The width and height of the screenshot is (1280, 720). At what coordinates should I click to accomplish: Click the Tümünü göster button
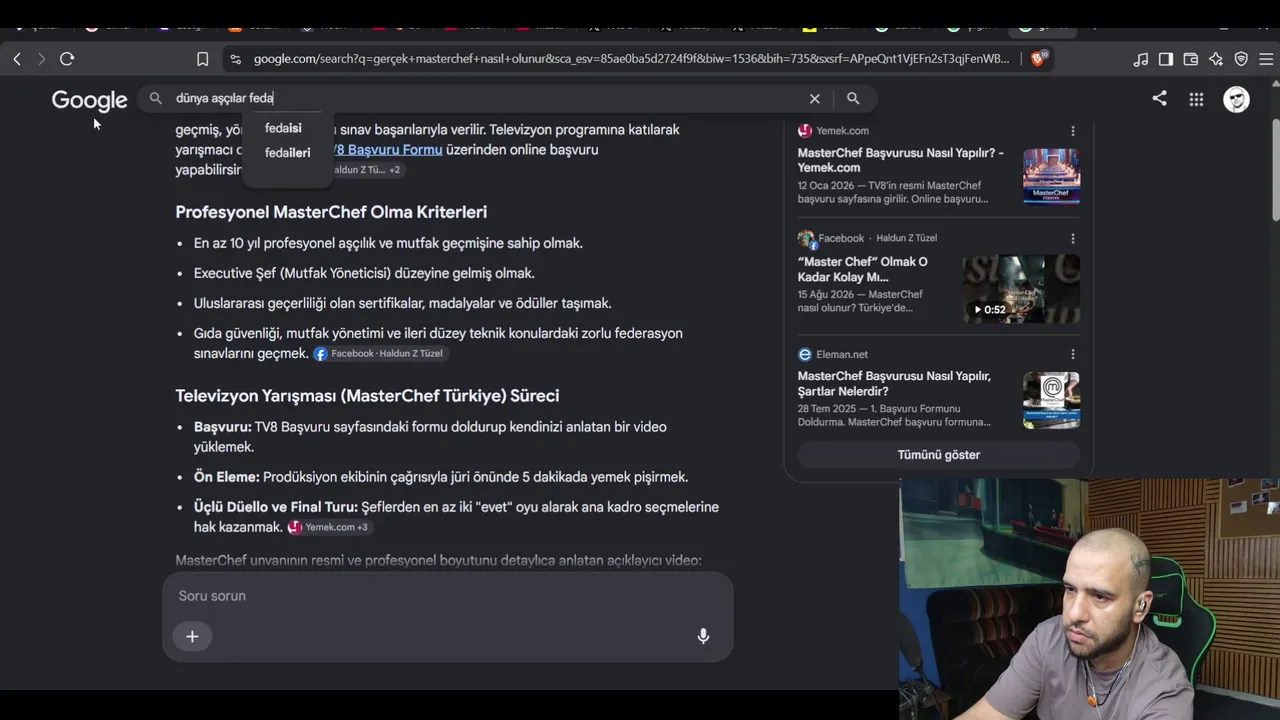[x=938, y=455]
